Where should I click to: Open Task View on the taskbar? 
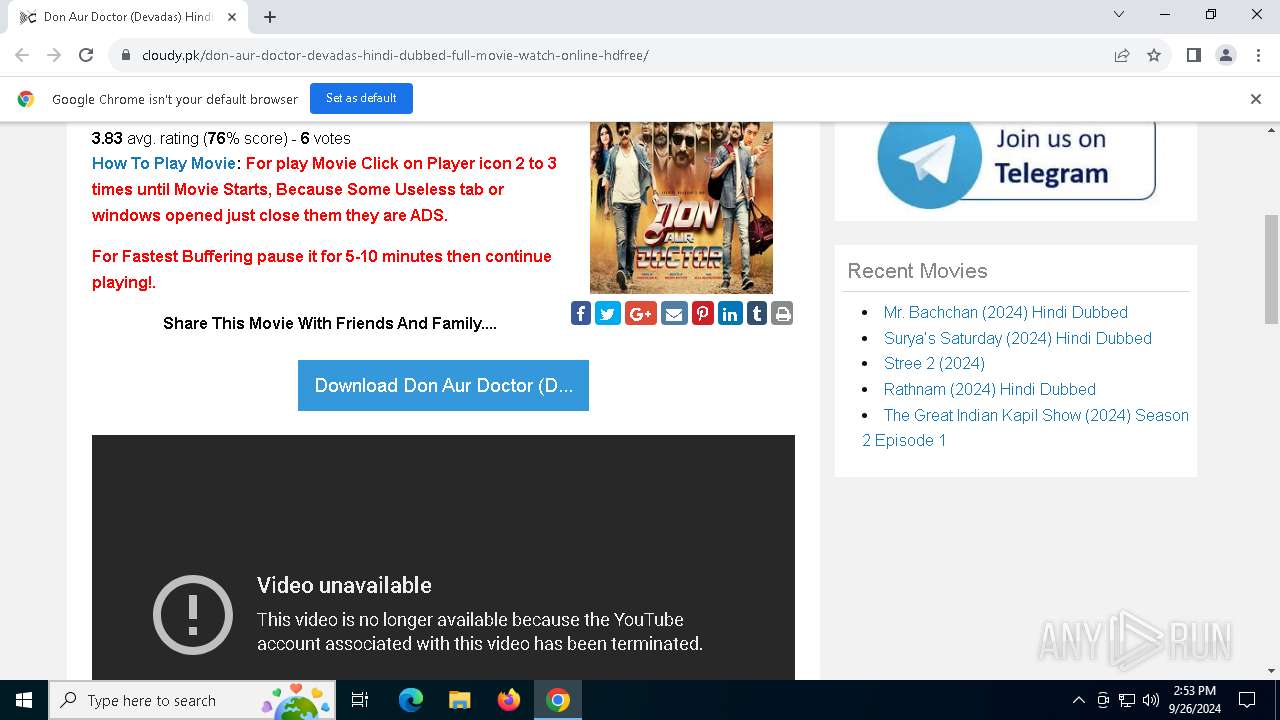coord(360,700)
